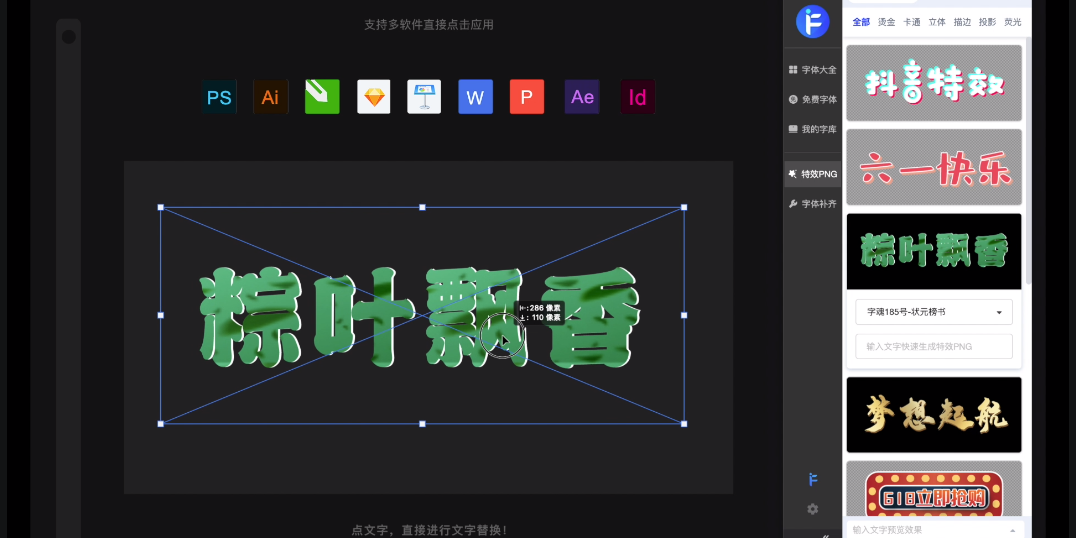Open 字体大全 in the sidebar
Viewport: 1076px width, 538px height.
click(x=812, y=70)
